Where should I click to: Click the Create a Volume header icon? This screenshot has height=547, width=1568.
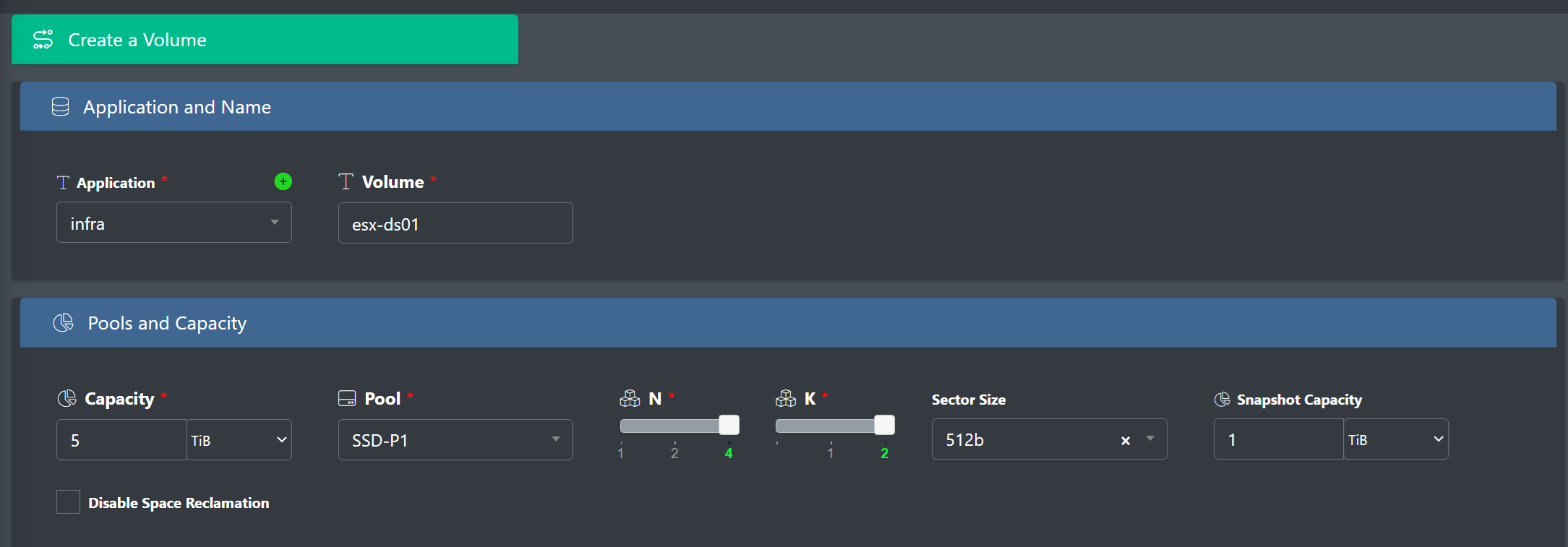(43, 40)
